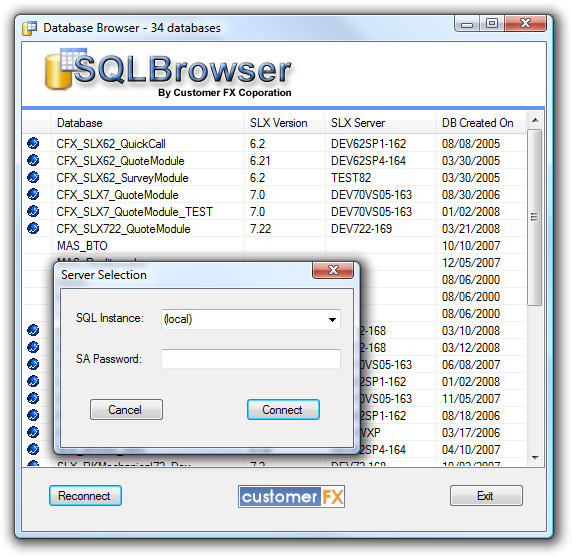The image size is (572, 557).
Task: Select the CFX_SLX7_QuoteModule_TEST database name
Action: 134,212
